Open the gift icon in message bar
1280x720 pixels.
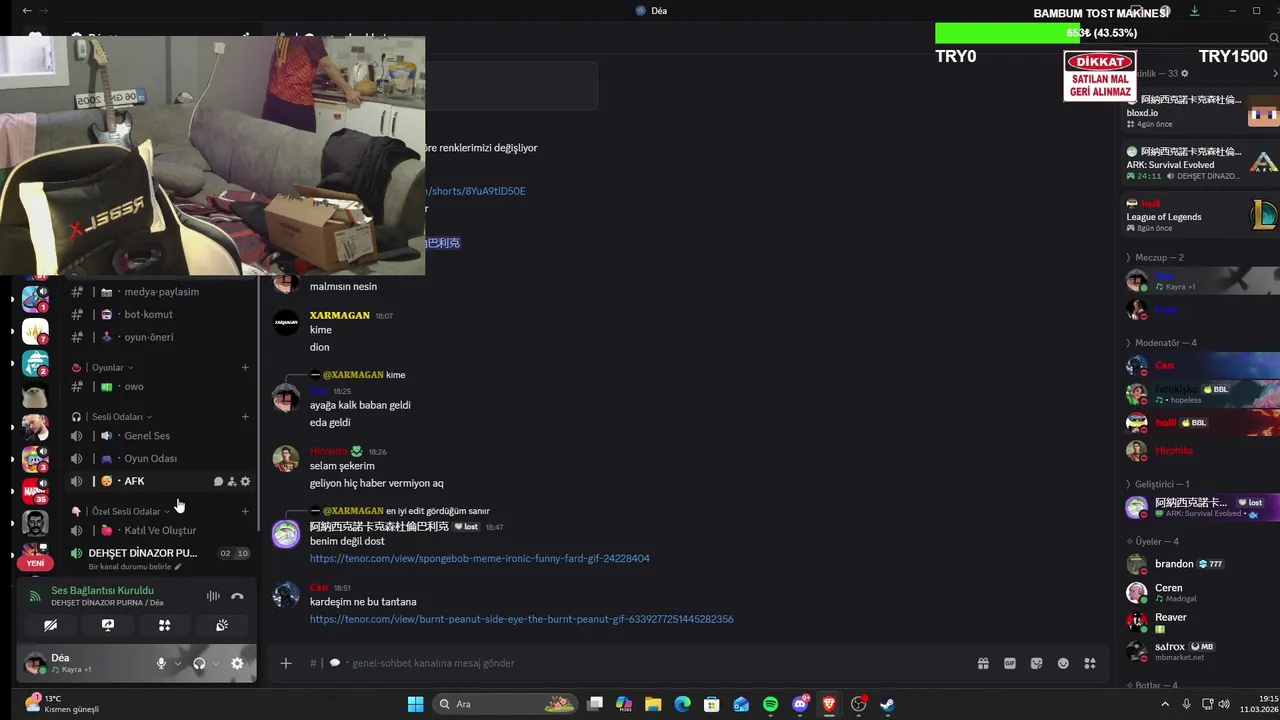983,663
